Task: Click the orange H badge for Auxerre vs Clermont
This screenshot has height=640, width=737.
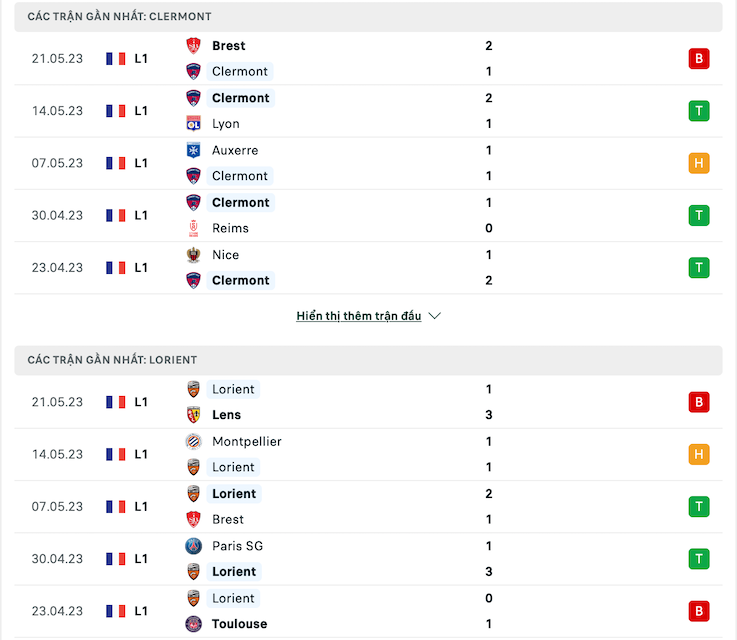Action: pos(699,163)
